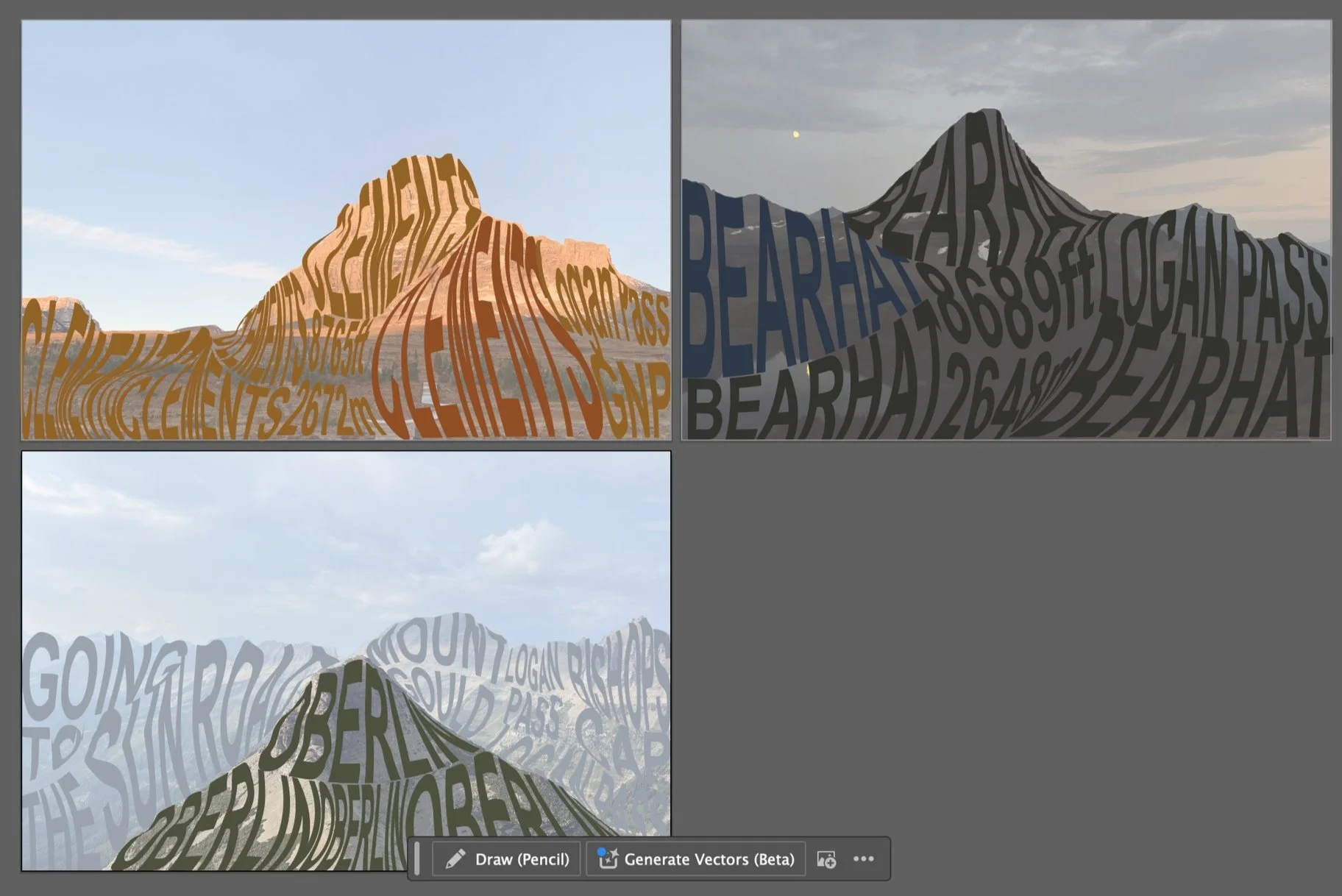
Task: Click the place image icon in task bar
Action: (x=826, y=859)
